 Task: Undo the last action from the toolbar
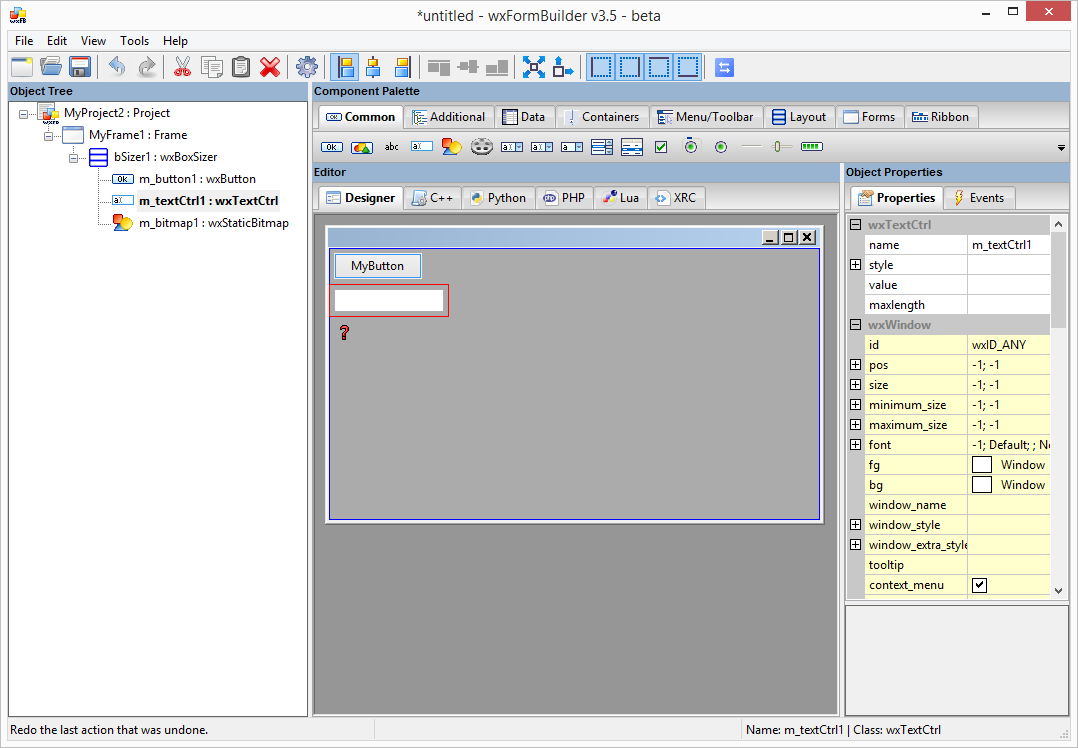(117, 66)
